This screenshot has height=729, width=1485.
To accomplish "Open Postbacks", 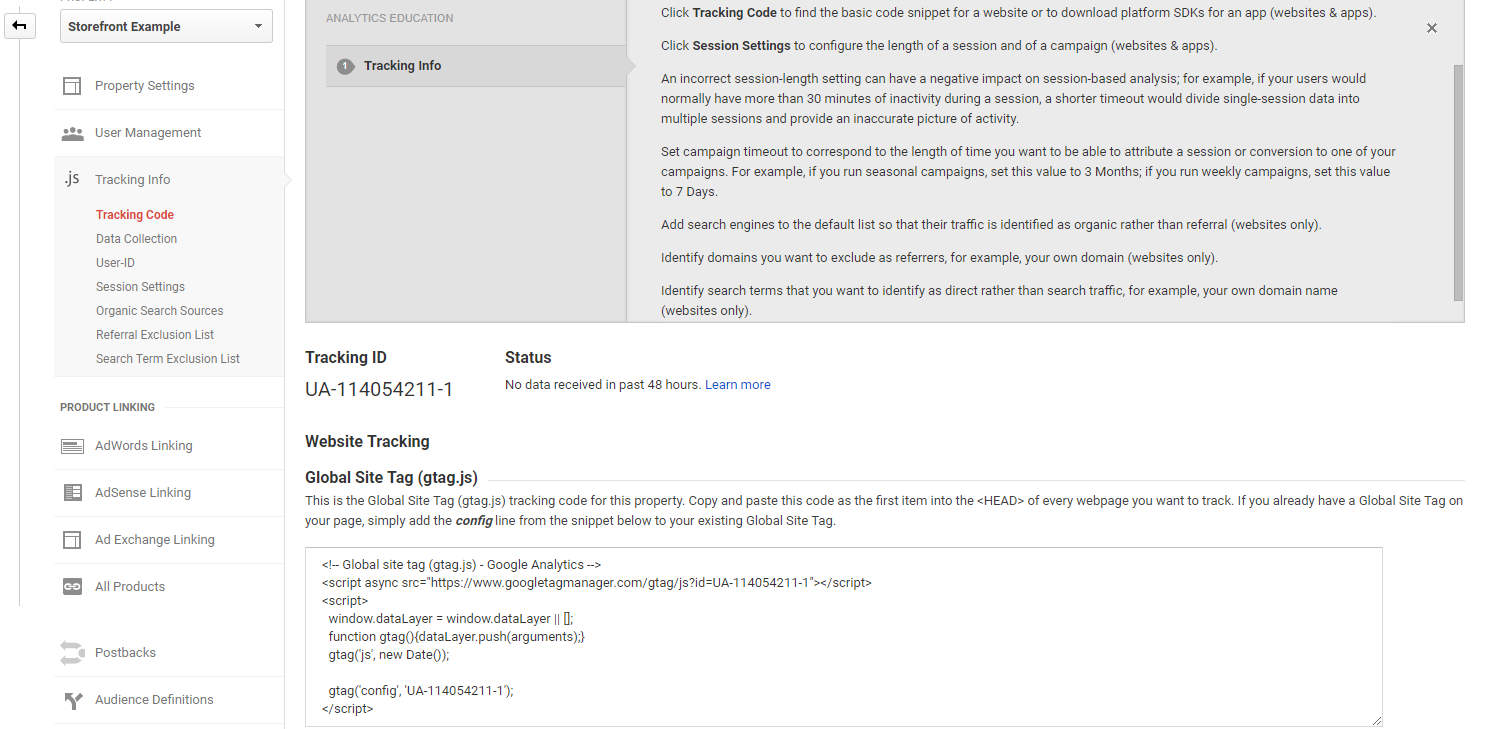I will (x=125, y=653).
